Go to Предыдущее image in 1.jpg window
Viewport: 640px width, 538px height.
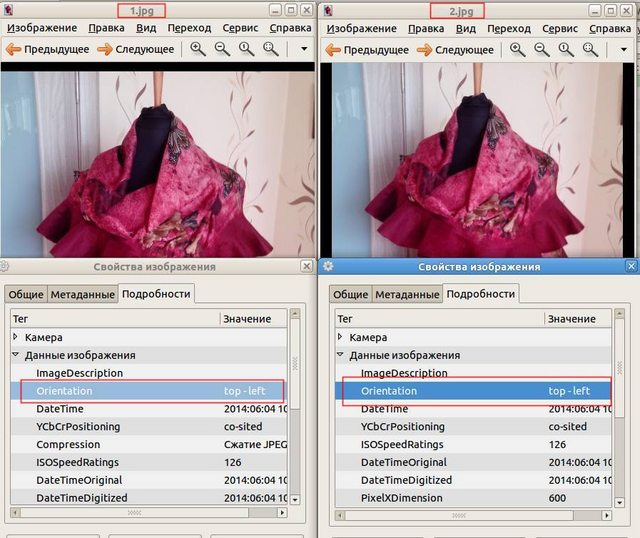(47, 49)
